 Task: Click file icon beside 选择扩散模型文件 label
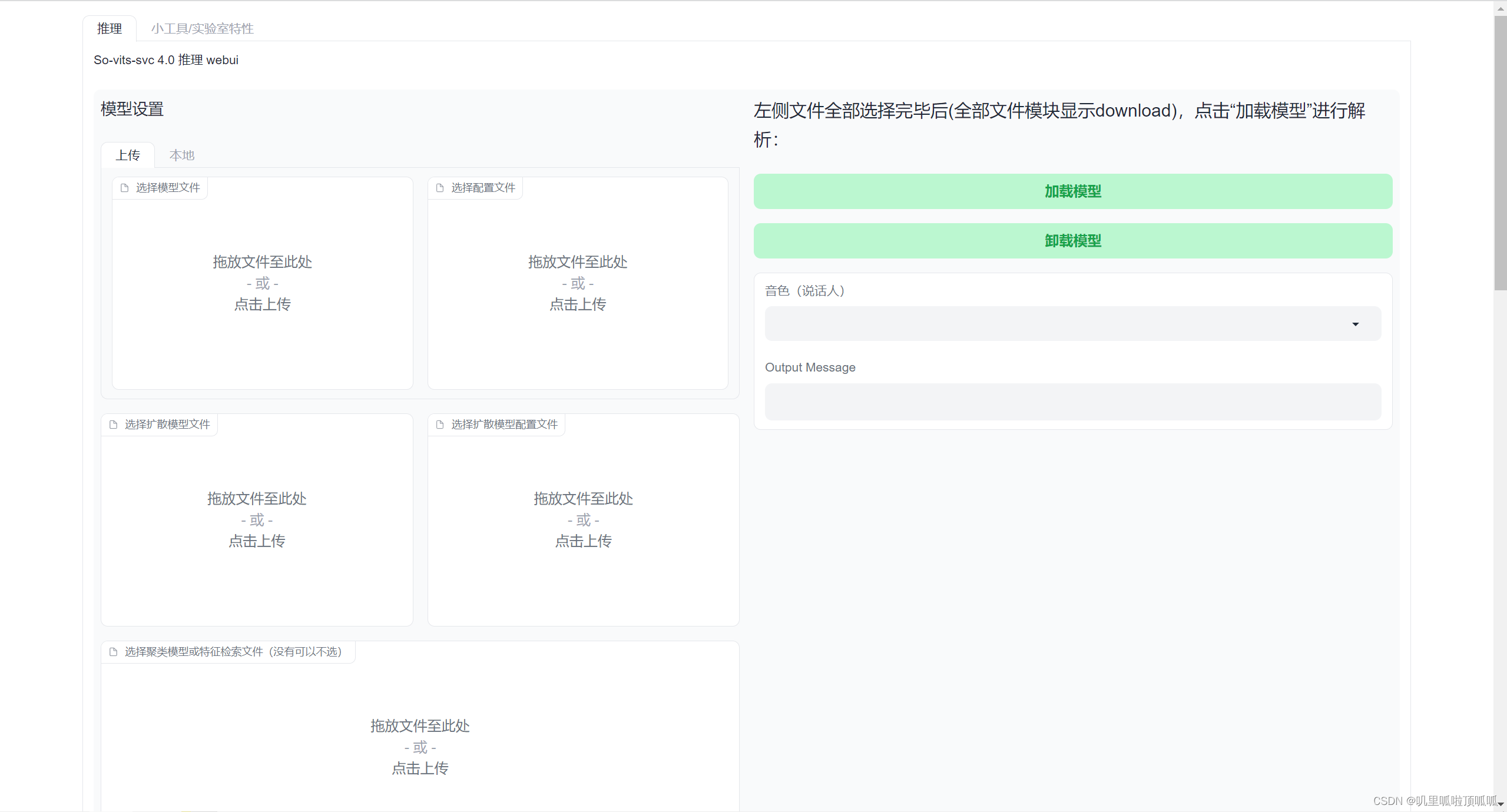pos(113,425)
